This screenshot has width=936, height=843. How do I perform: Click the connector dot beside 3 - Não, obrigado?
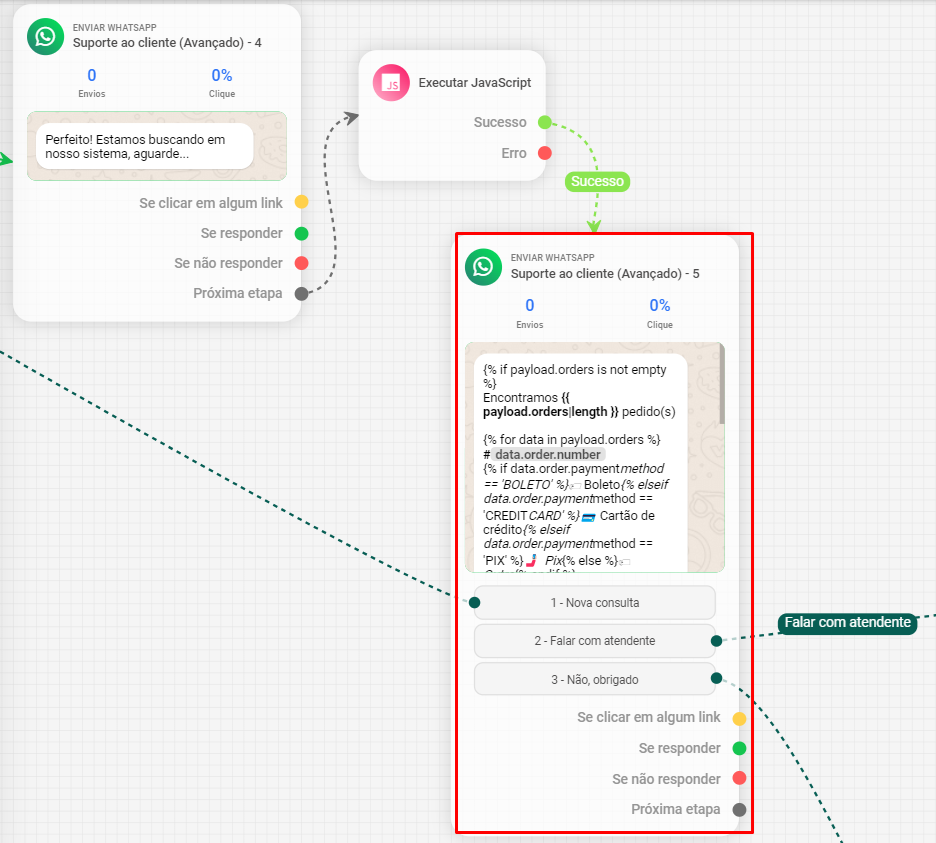tap(716, 679)
